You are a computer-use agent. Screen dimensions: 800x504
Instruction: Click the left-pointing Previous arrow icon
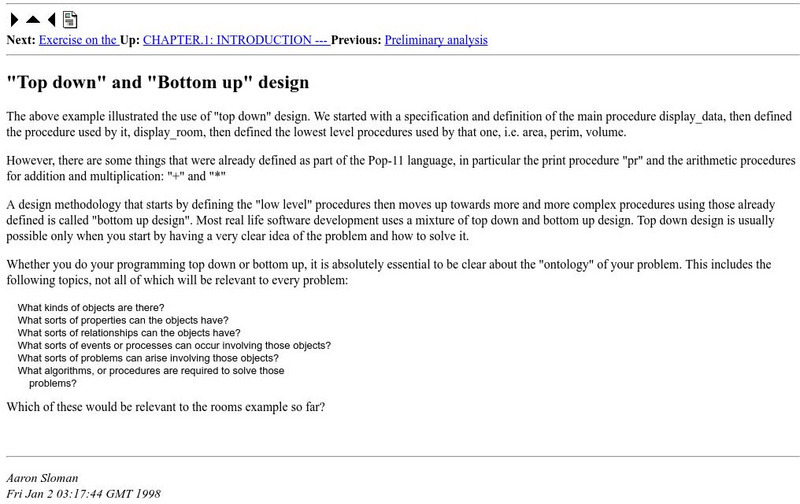click(51, 20)
